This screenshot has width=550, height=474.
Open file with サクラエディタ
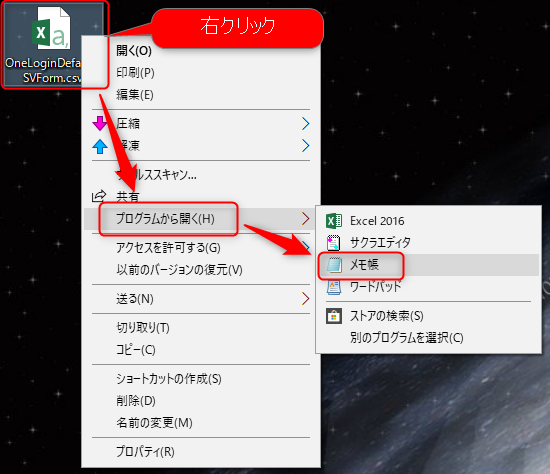428,242
